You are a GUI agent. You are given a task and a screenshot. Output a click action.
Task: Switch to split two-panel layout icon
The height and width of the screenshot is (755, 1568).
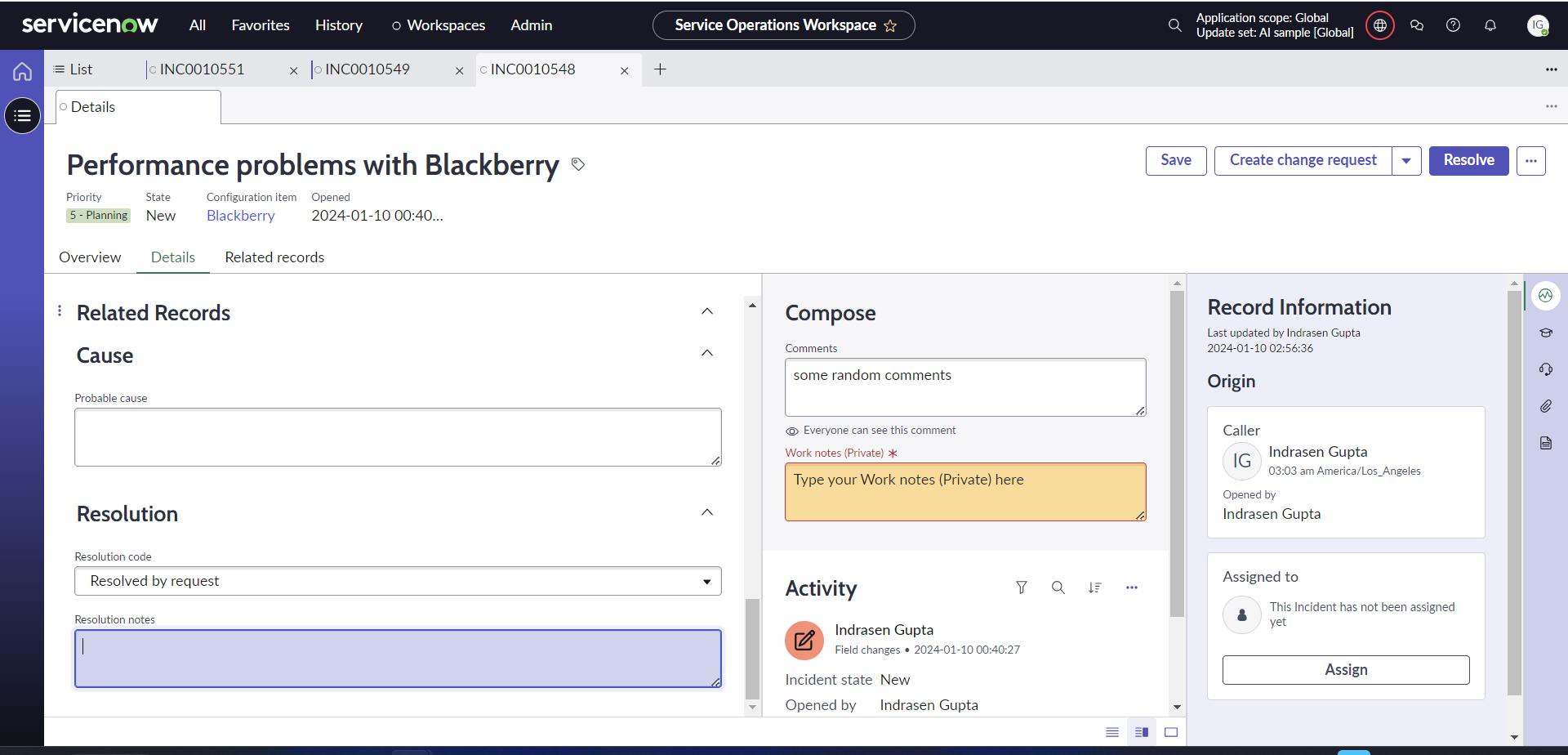pos(1142,732)
